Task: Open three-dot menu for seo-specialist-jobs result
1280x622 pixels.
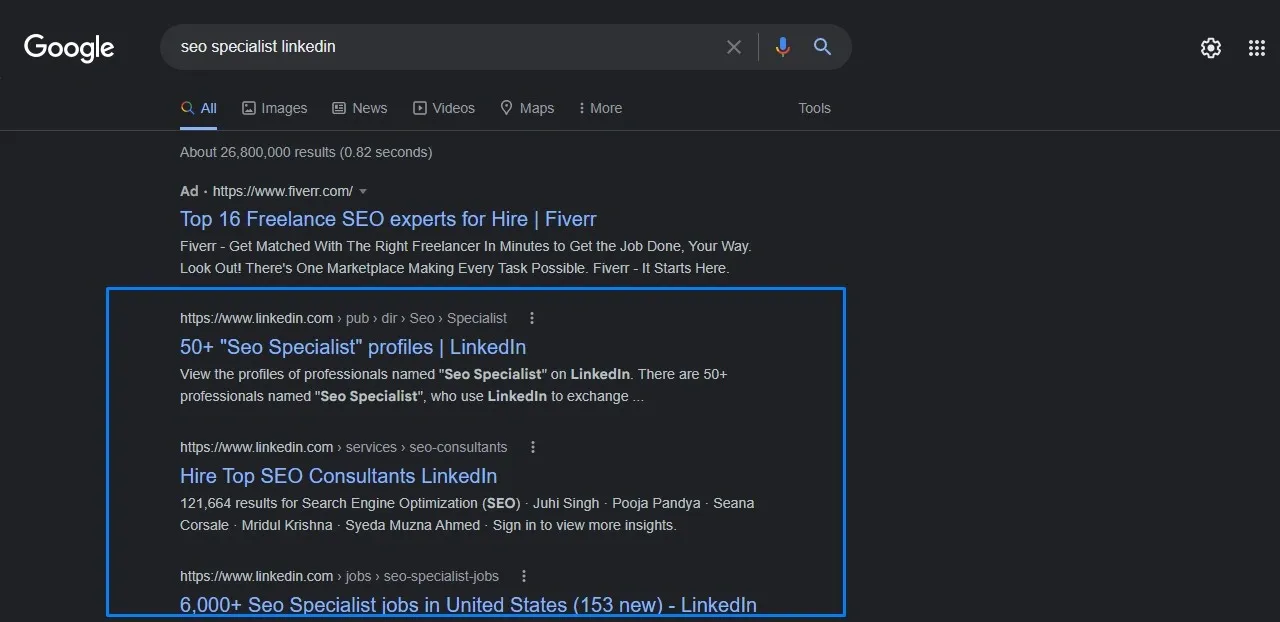Action: pos(524,576)
